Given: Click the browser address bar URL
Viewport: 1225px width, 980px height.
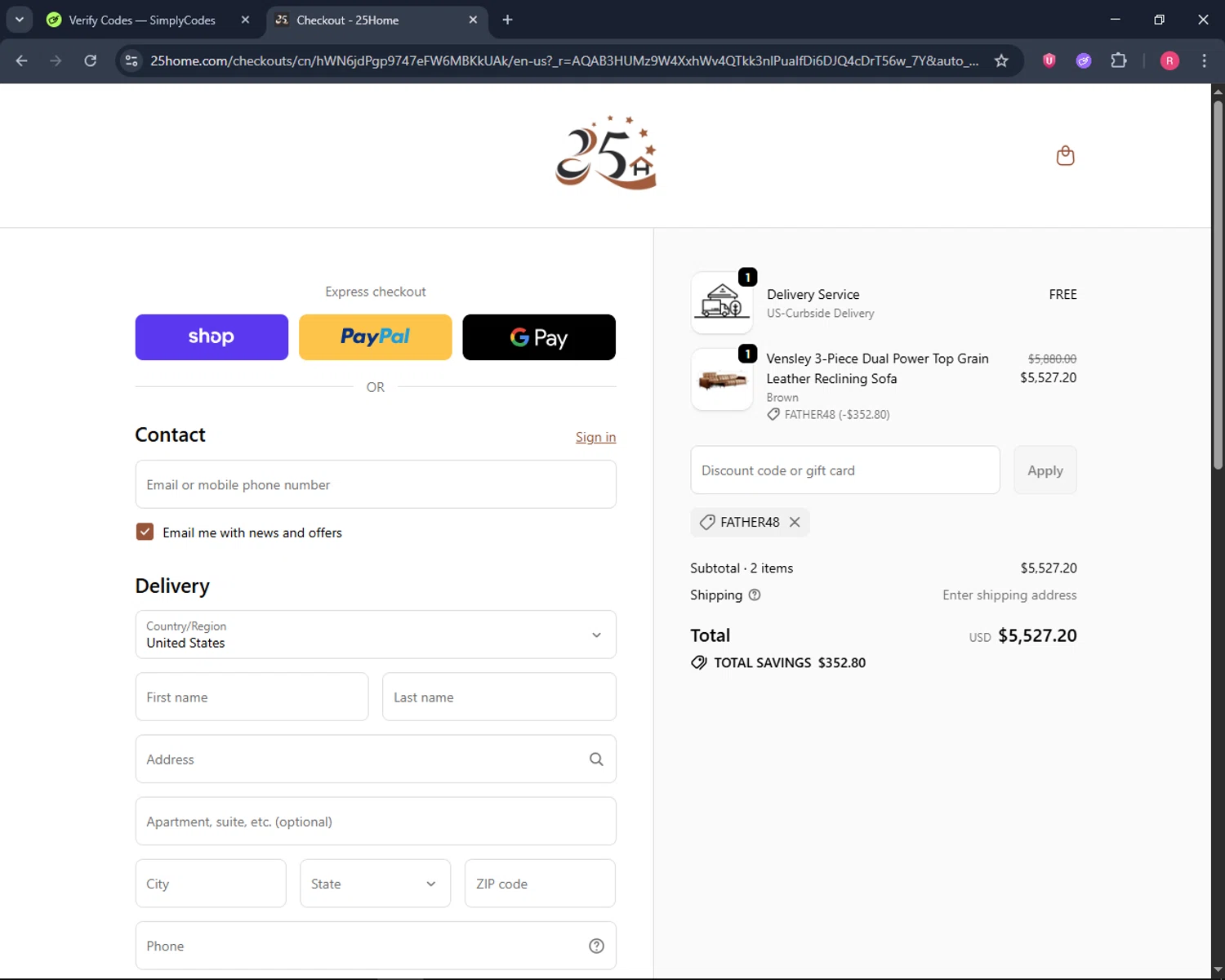Looking at the screenshot, I should pyautogui.click(x=563, y=60).
